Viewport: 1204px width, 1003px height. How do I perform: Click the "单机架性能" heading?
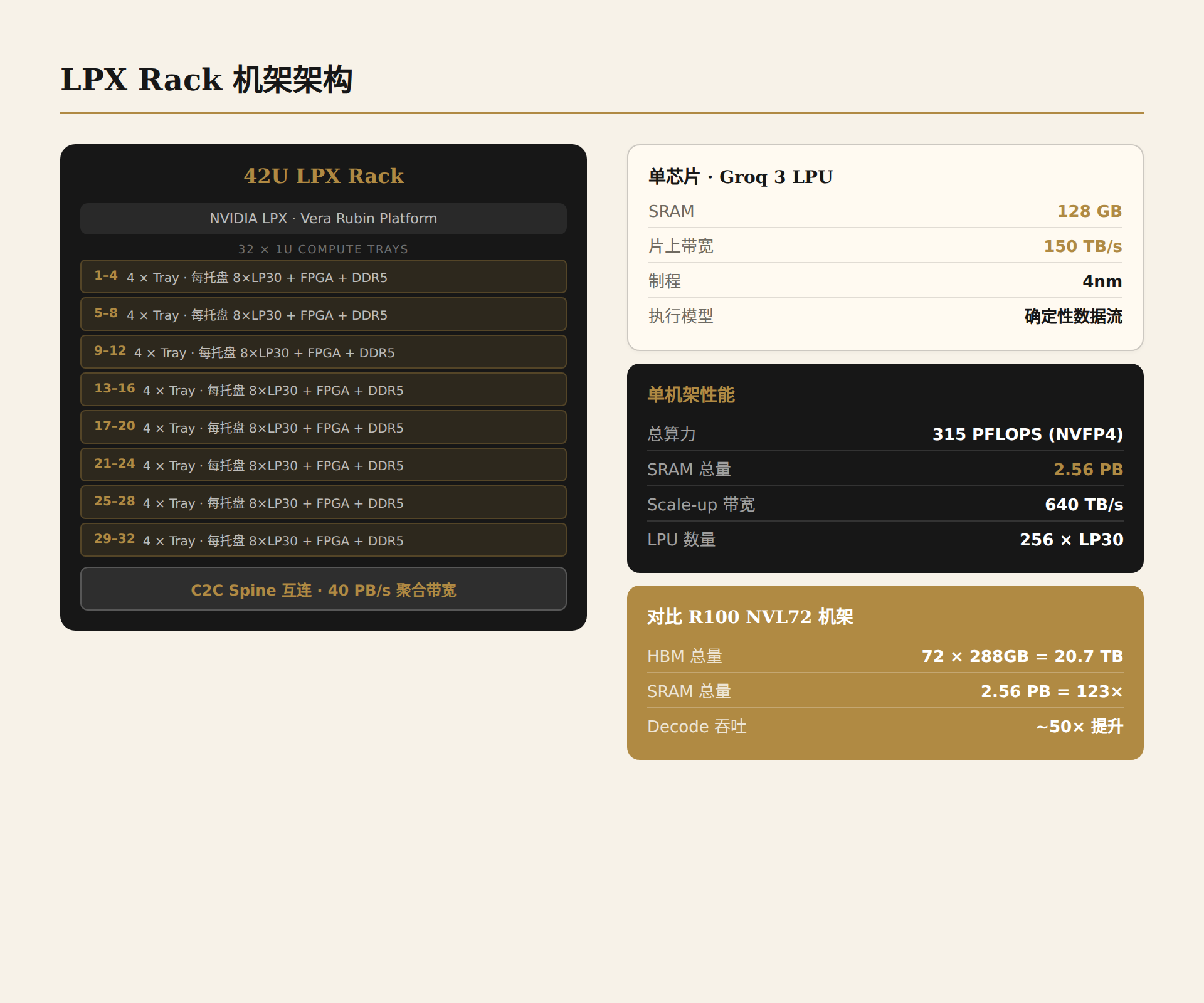(x=691, y=395)
